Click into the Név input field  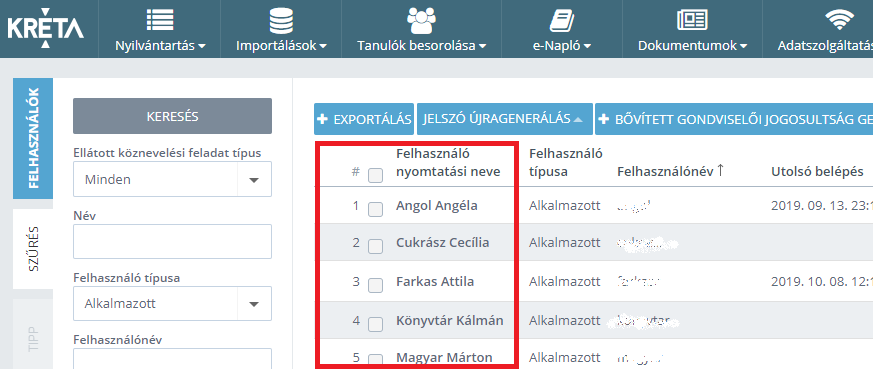pos(173,242)
